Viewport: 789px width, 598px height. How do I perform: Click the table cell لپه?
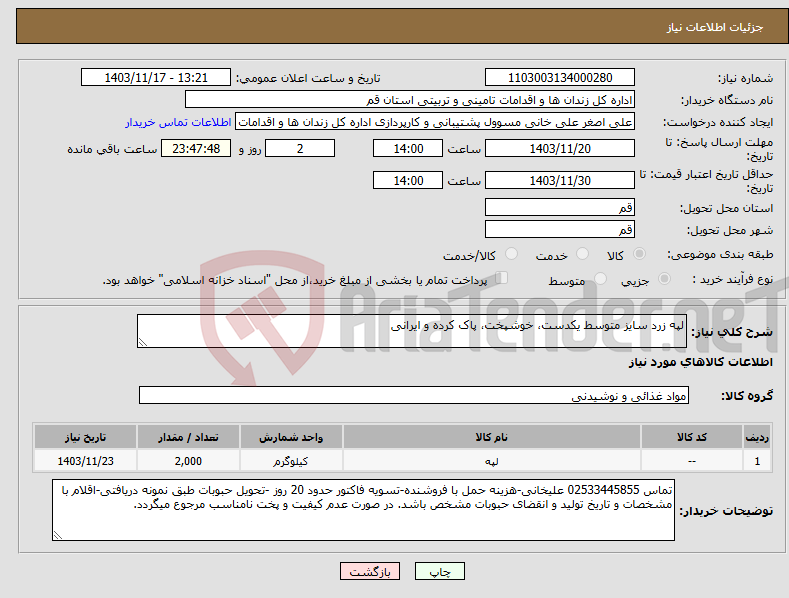(x=492, y=461)
